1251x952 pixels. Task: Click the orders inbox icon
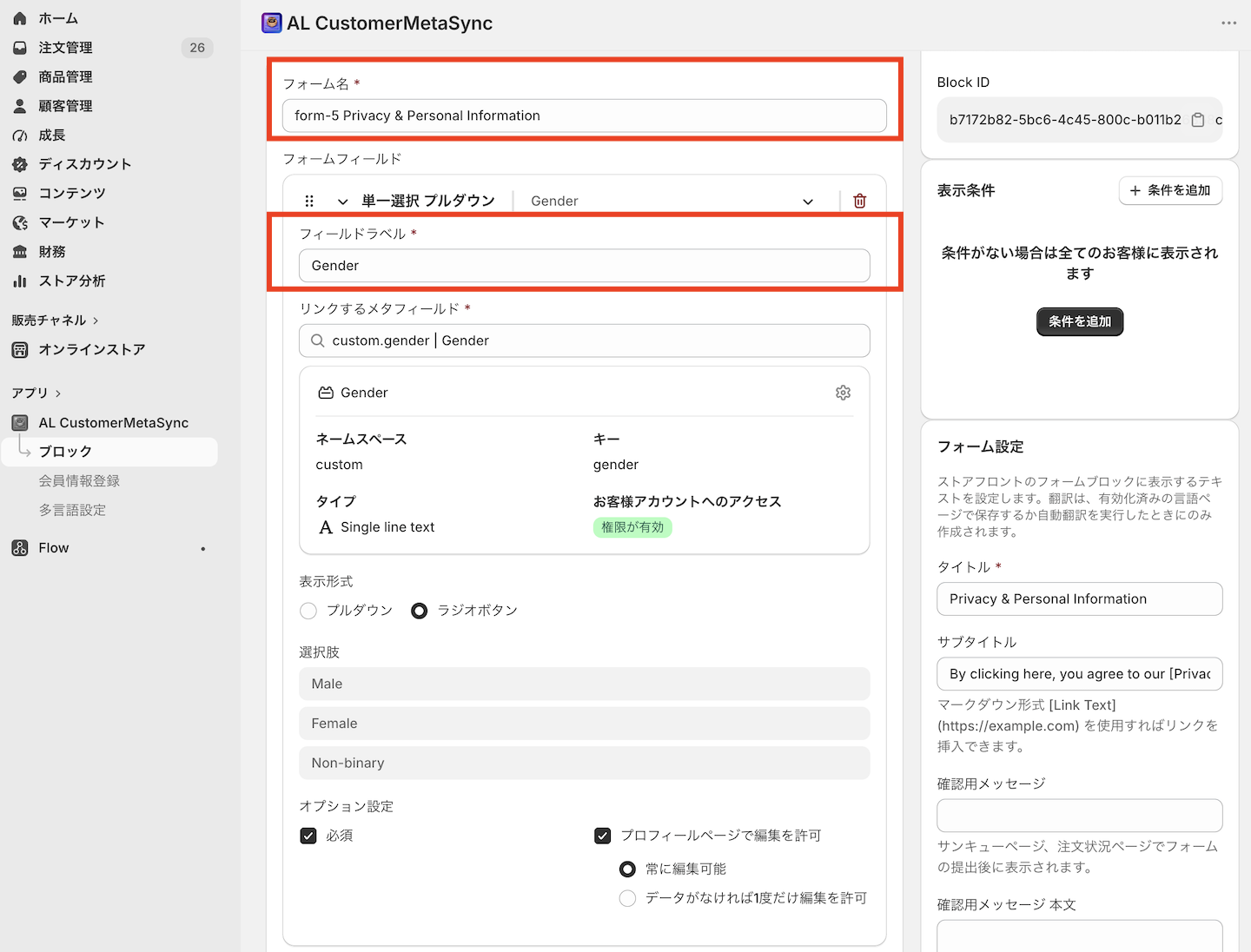[x=20, y=48]
